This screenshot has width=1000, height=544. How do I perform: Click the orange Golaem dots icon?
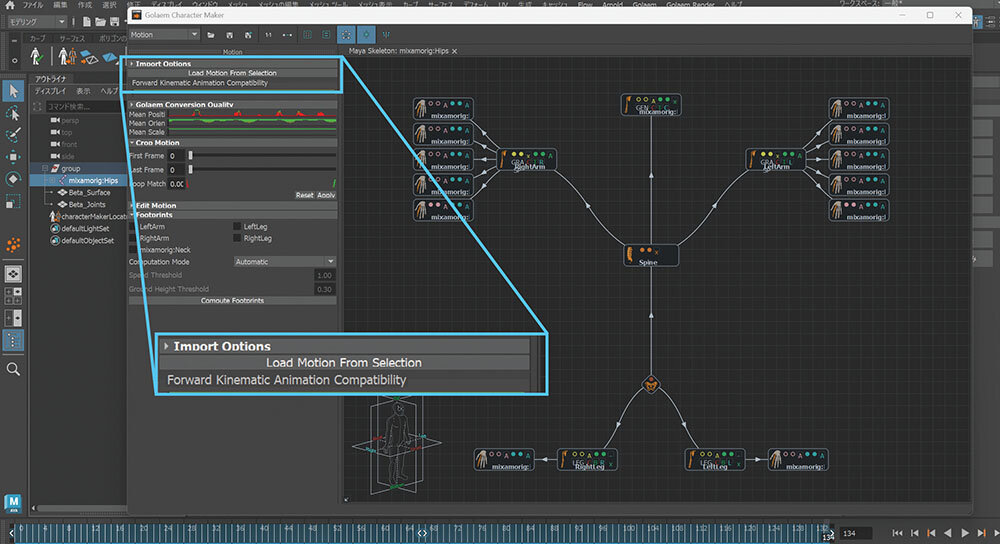[x=13, y=245]
